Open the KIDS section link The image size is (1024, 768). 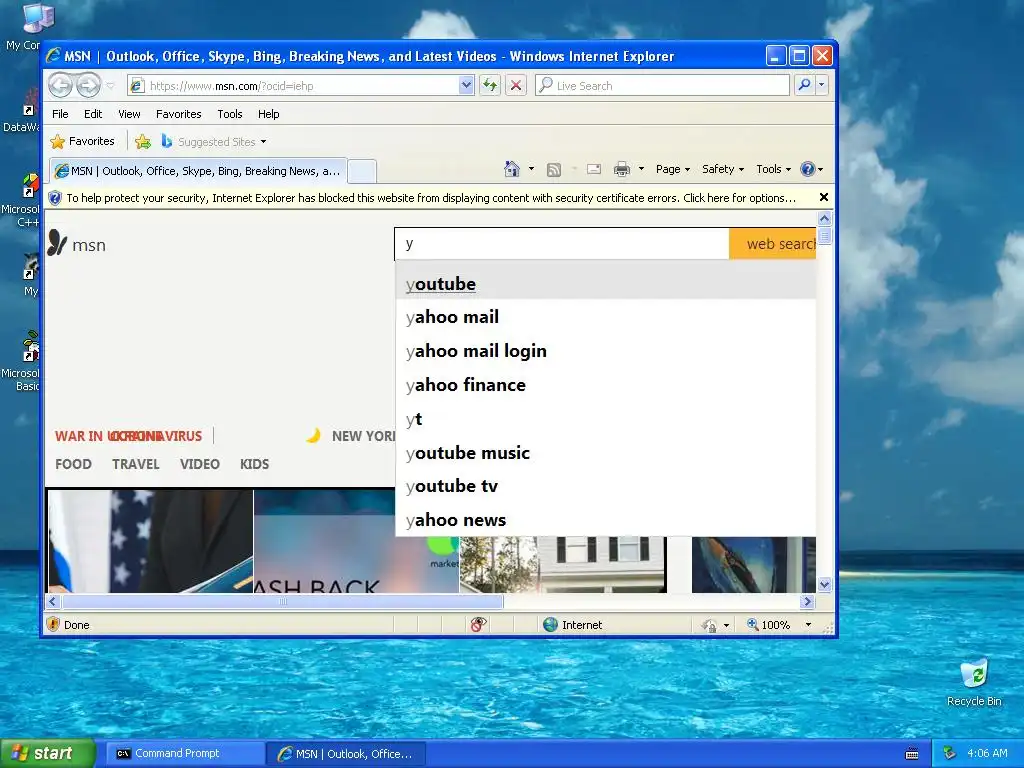click(254, 464)
